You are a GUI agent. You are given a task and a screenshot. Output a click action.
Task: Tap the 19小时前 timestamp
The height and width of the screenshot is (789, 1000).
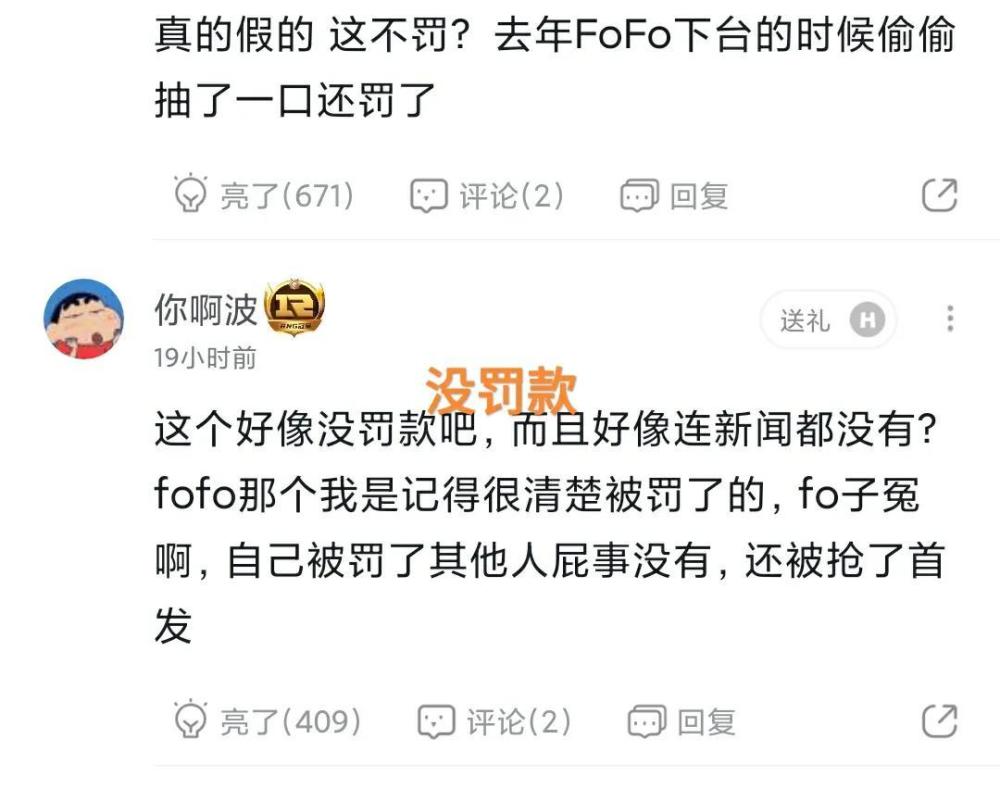(x=205, y=358)
